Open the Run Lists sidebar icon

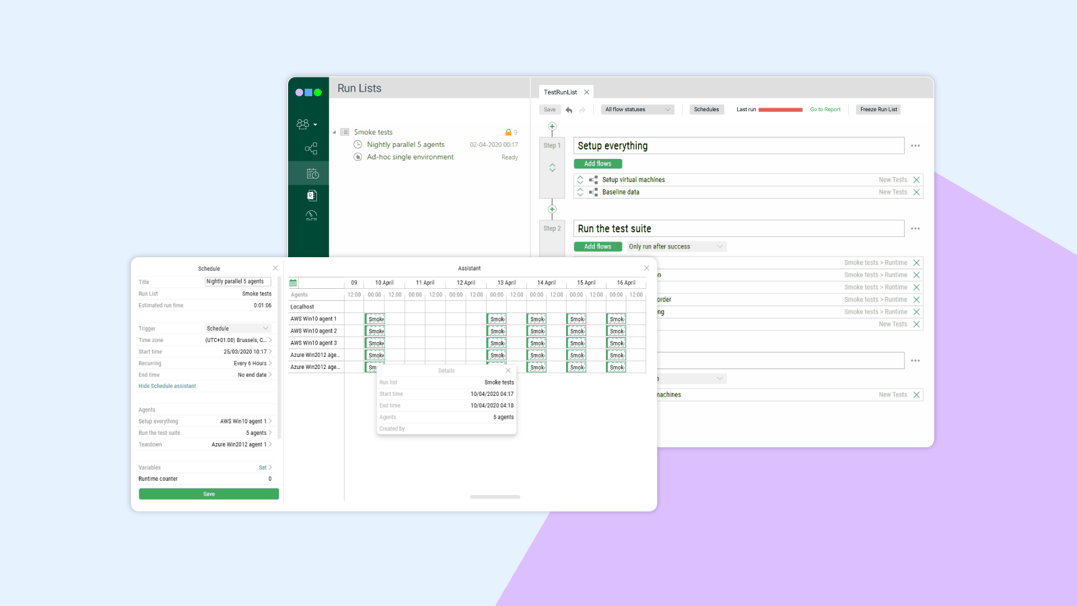(x=311, y=173)
